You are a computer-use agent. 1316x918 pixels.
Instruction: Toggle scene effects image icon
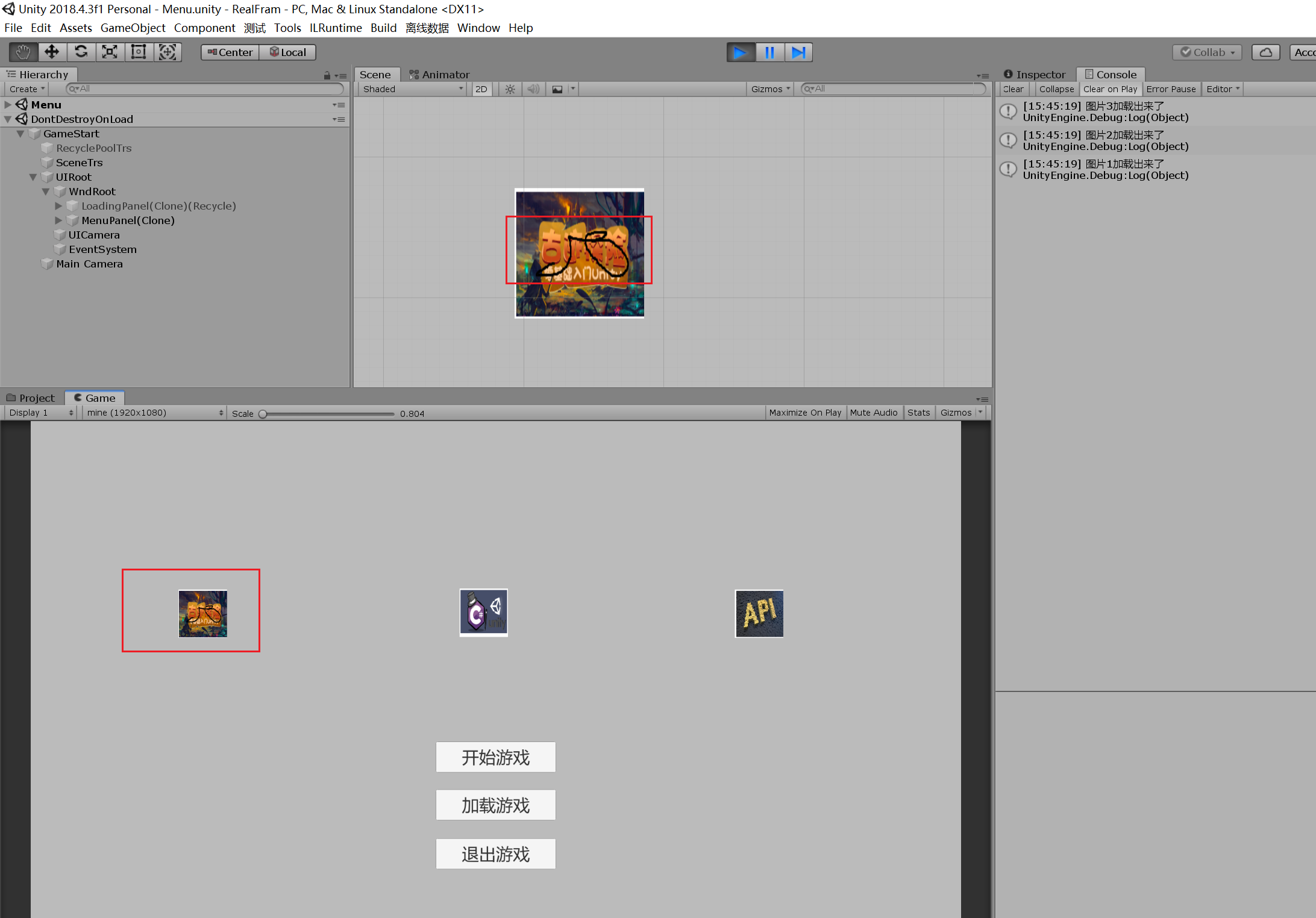pyautogui.click(x=557, y=89)
